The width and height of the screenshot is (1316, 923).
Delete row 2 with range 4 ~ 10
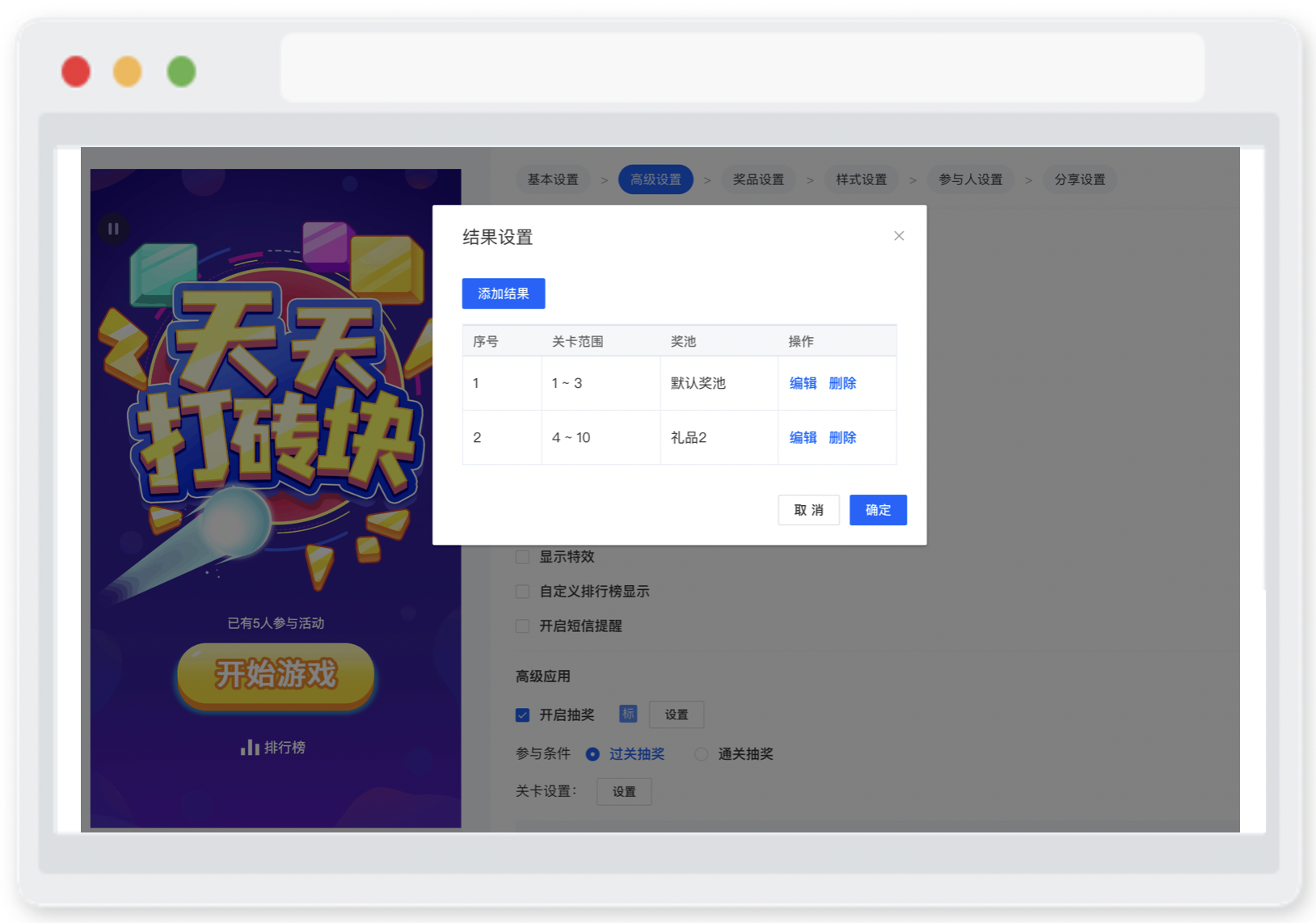pos(842,437)
